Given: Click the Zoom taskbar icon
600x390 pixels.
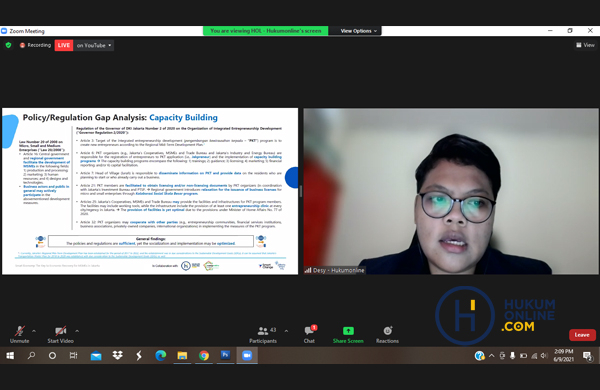Looking at the screenshot, I should 247,356.
